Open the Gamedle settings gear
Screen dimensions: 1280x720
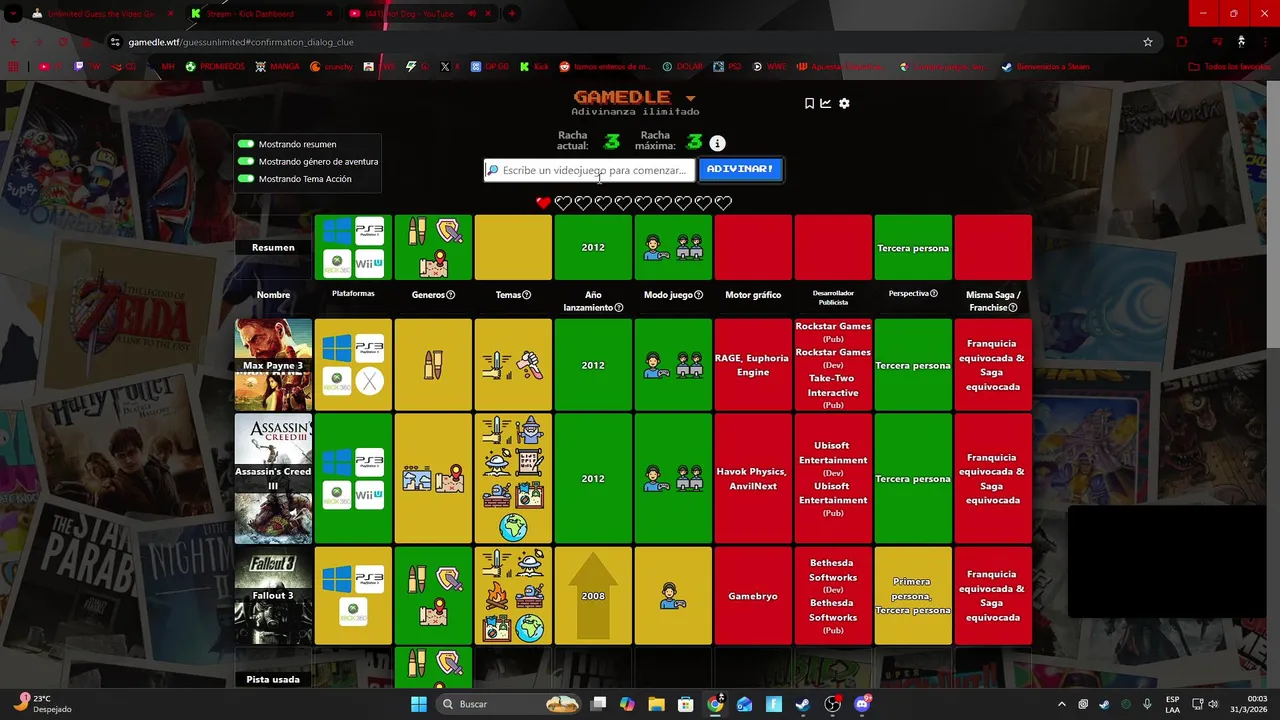(x=844, y=103)
